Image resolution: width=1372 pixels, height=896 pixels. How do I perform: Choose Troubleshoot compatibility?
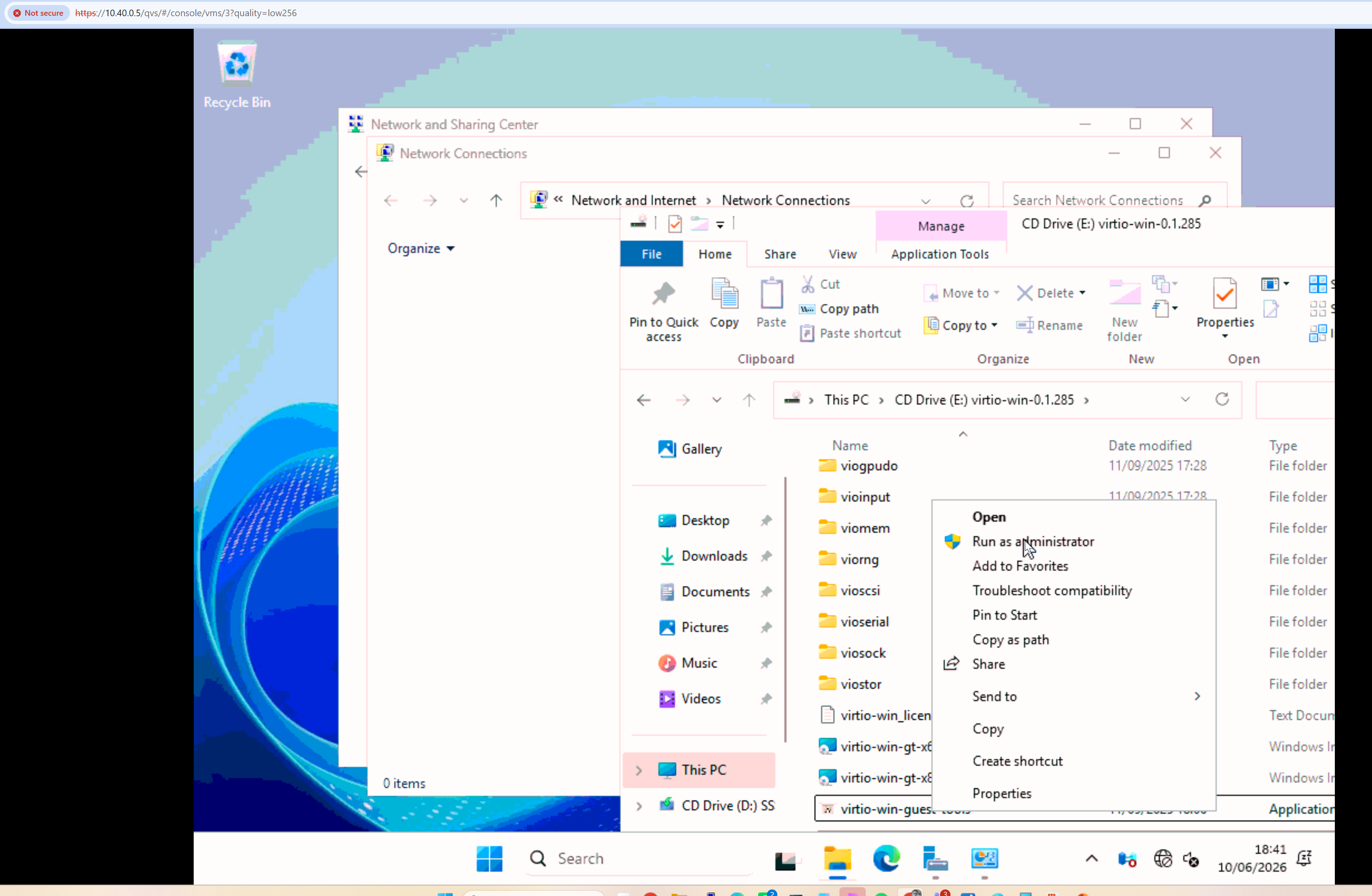1073,590
